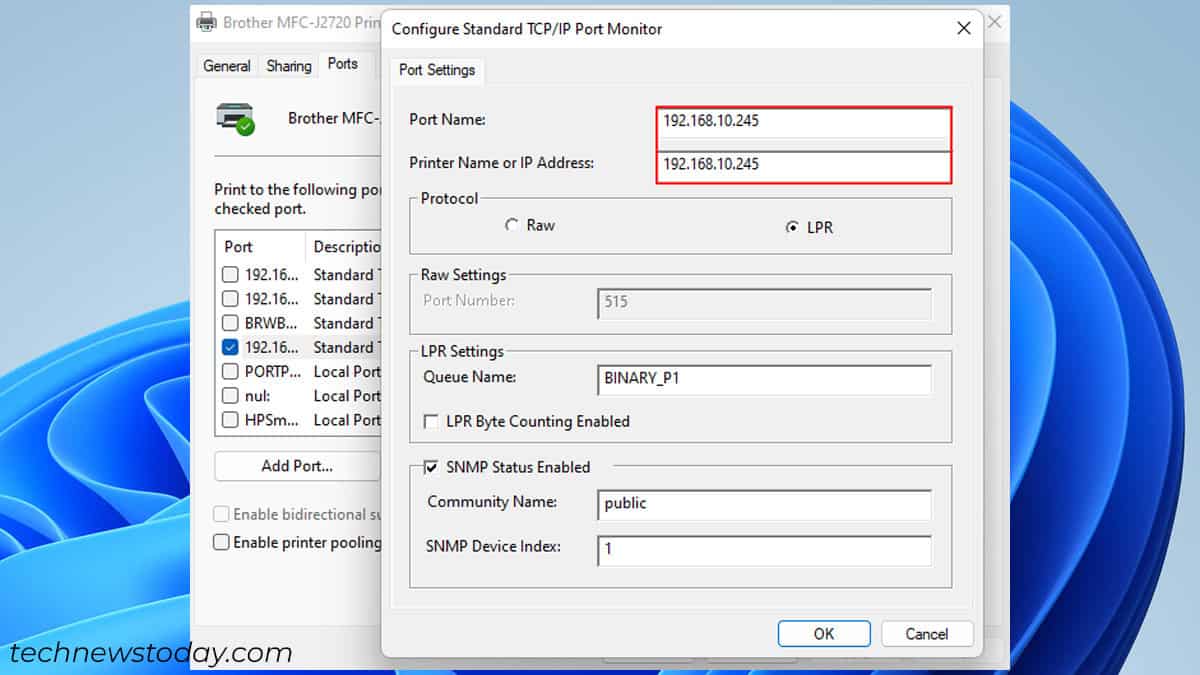Switch to the Sharing tab
1200x675 pixels.
288,65
